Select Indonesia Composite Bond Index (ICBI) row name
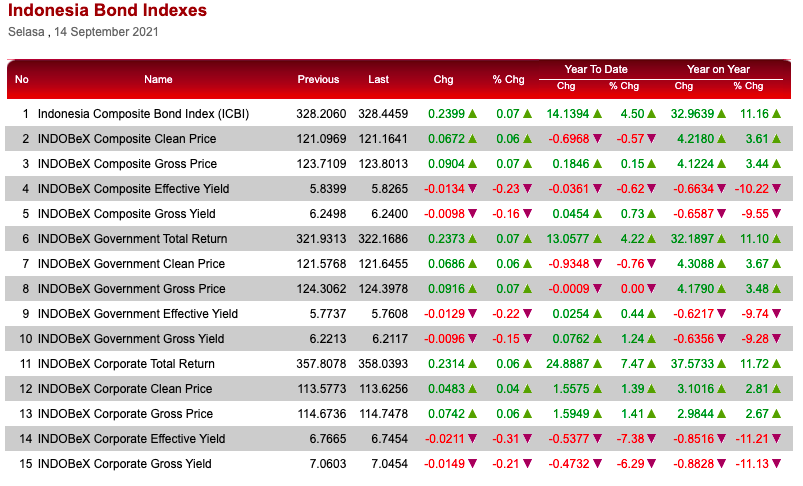This screenshot has width=803, height=486. click(143, 114)
